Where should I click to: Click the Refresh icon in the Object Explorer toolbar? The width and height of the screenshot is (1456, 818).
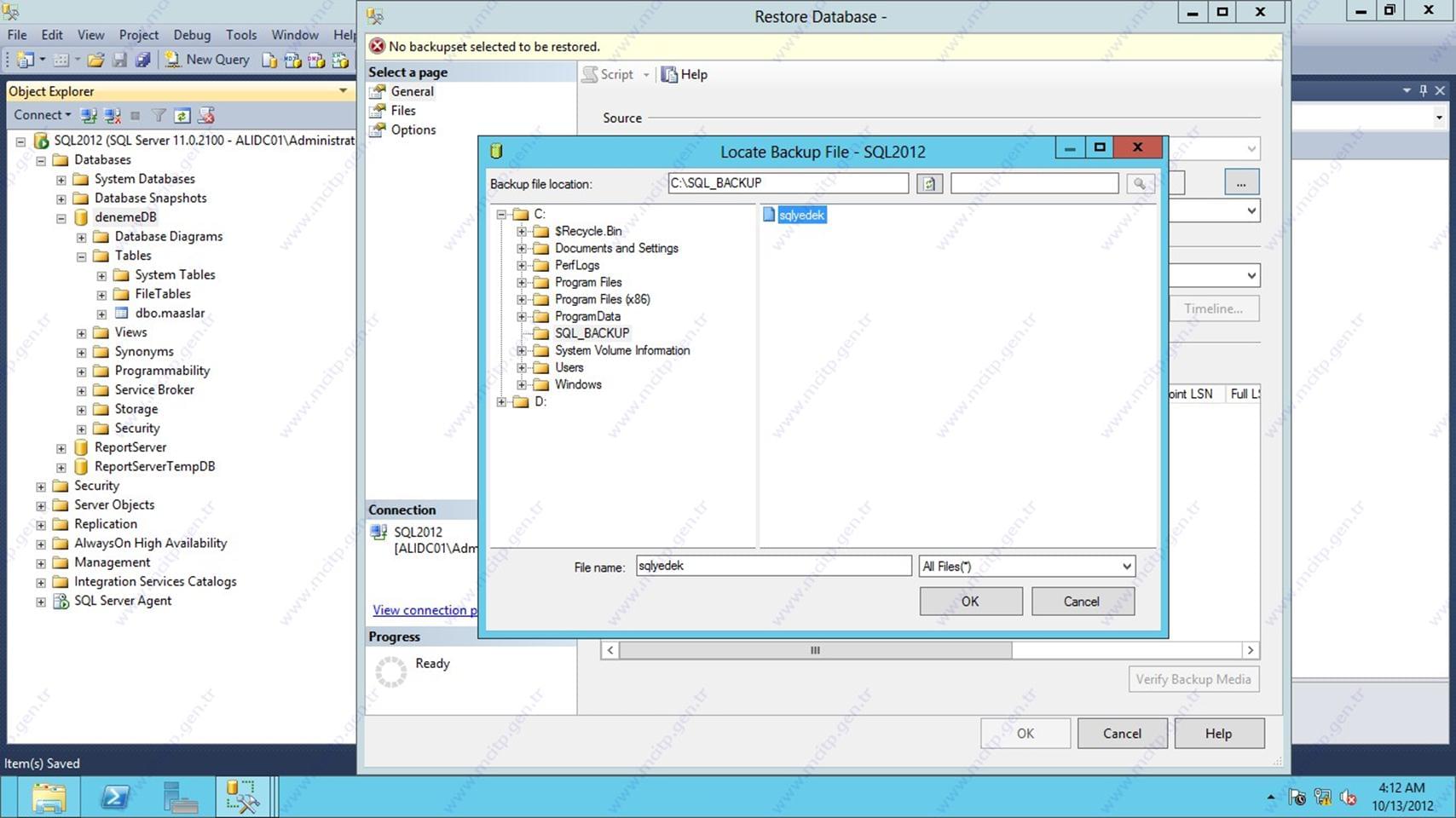[x=182, y=115]
